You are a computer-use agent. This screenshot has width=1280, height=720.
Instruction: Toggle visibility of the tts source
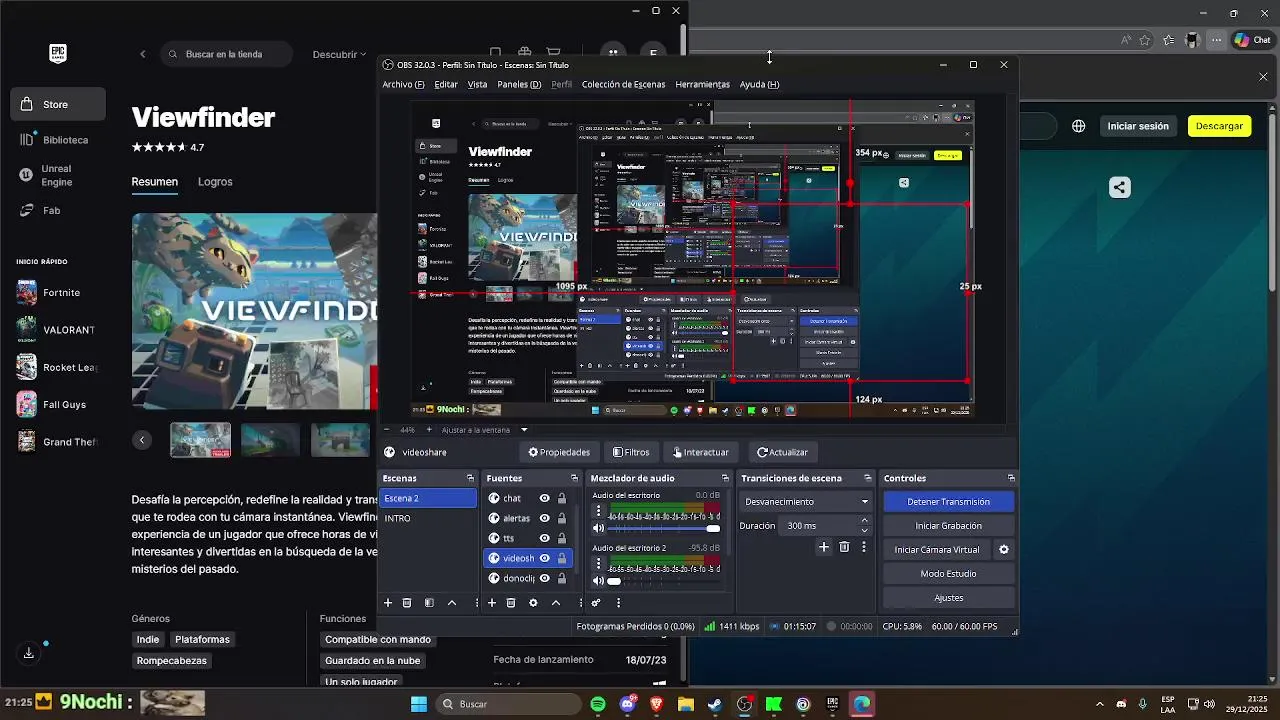pyautogui.click(x=545, y=538)
